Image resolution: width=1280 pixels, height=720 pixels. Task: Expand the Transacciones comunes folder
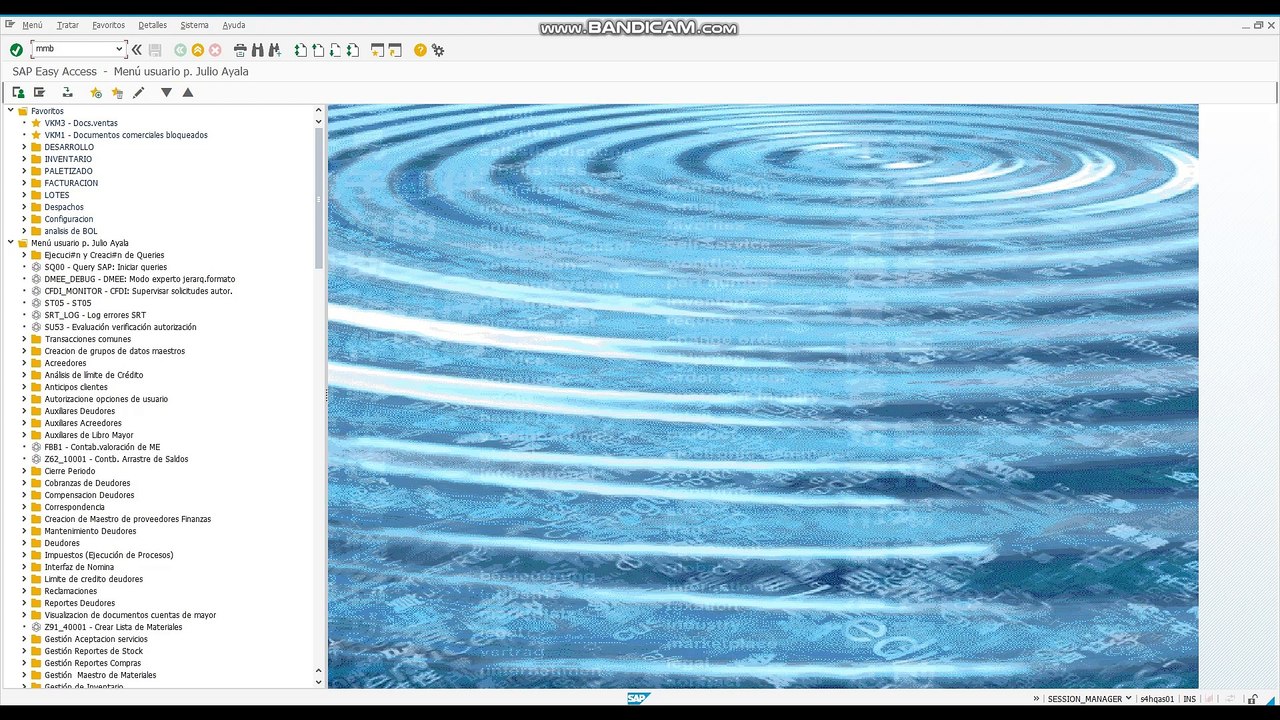point(24,339)
